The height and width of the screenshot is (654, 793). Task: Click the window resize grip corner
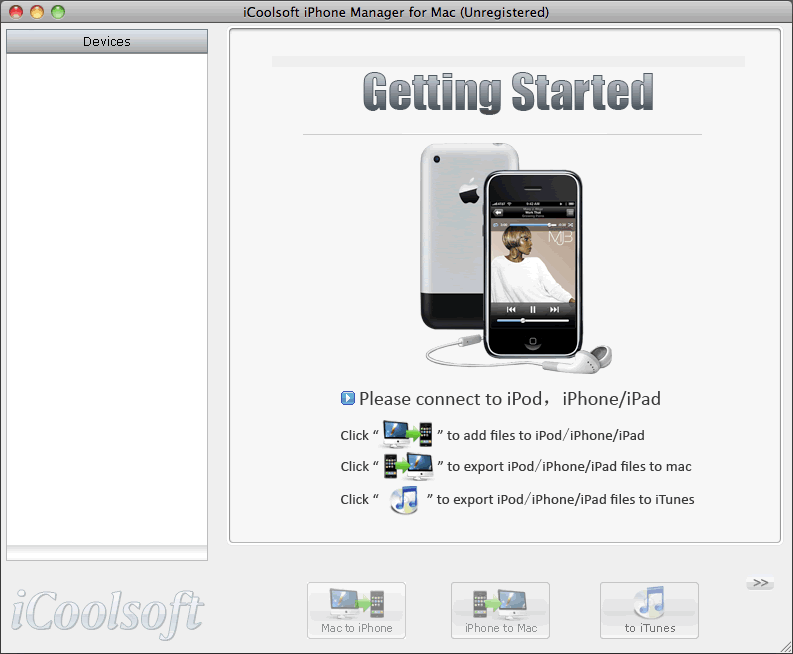(x=786, y=647)
